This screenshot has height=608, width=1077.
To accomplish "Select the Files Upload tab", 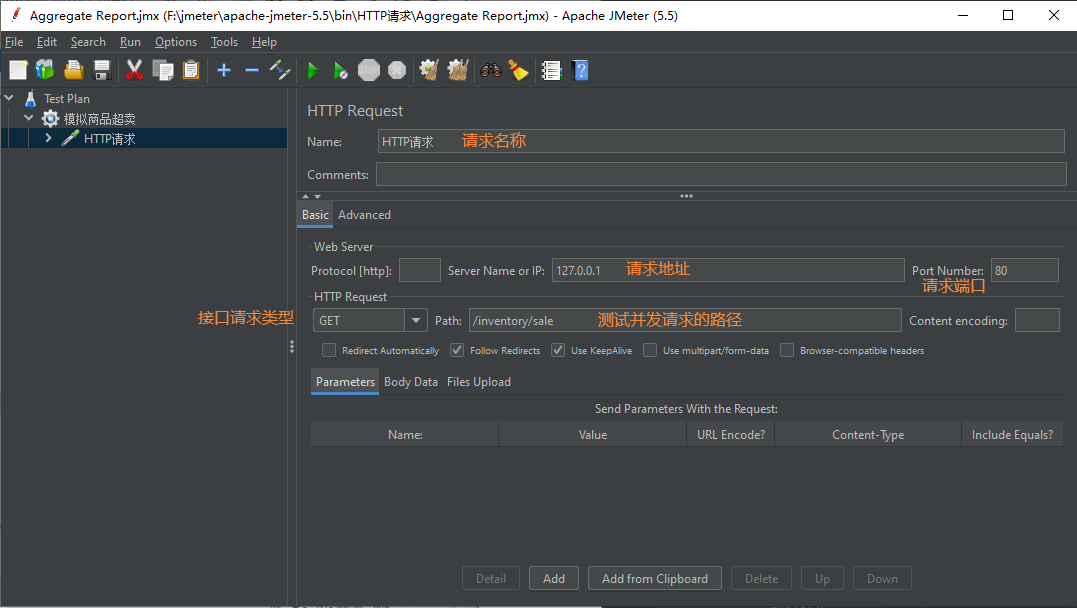I will [479, 381].
